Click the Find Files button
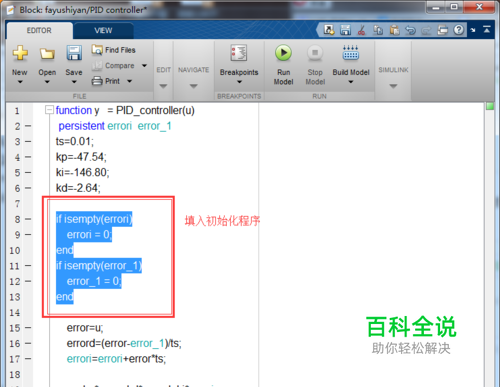 click(x=113, y=50)
